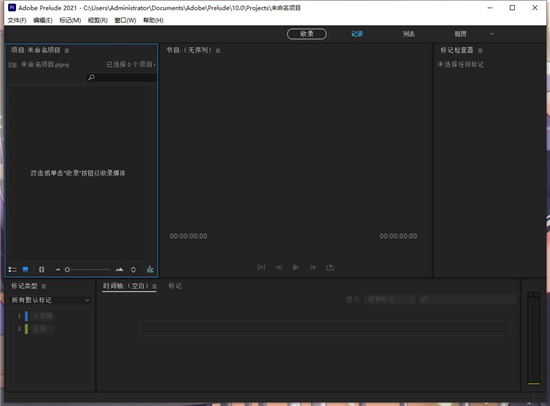This screenshot has height=406, width=550.
Task: Select the blue subclip marker type
Action: click(39, 316)
